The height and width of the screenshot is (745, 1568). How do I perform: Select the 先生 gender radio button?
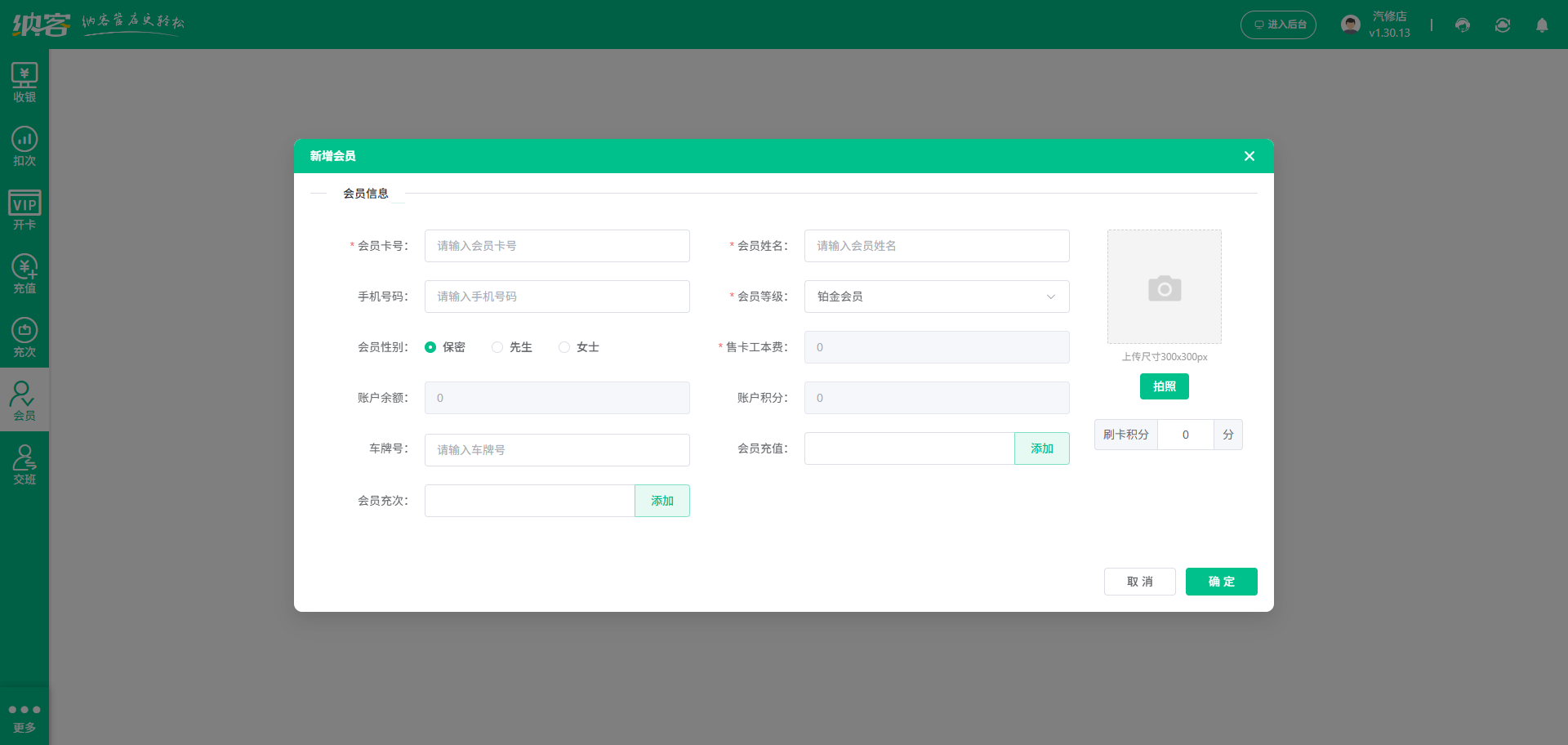point(497,347)
